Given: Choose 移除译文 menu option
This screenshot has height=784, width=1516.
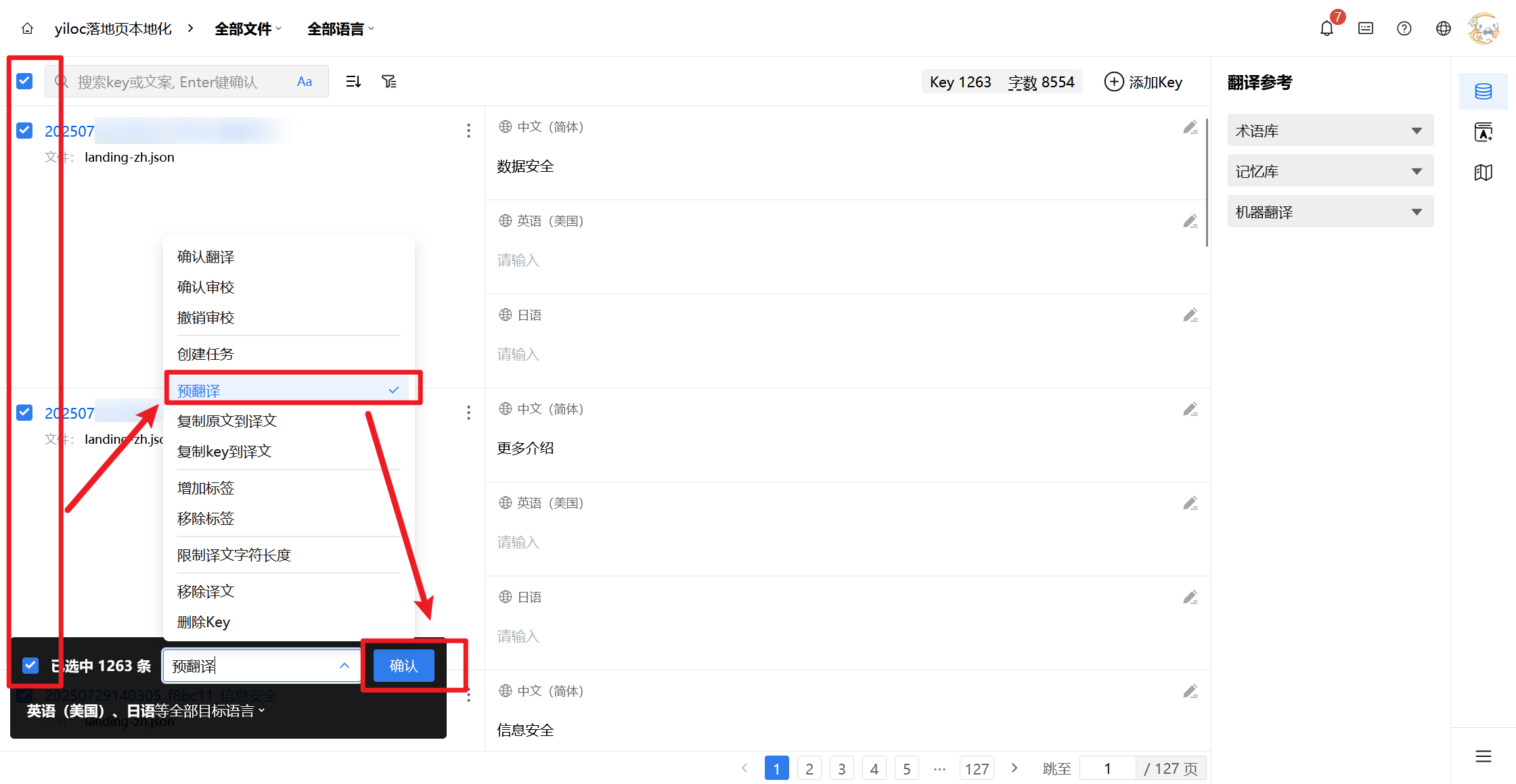Looking at the screenshot, I should tap(206, 591).
